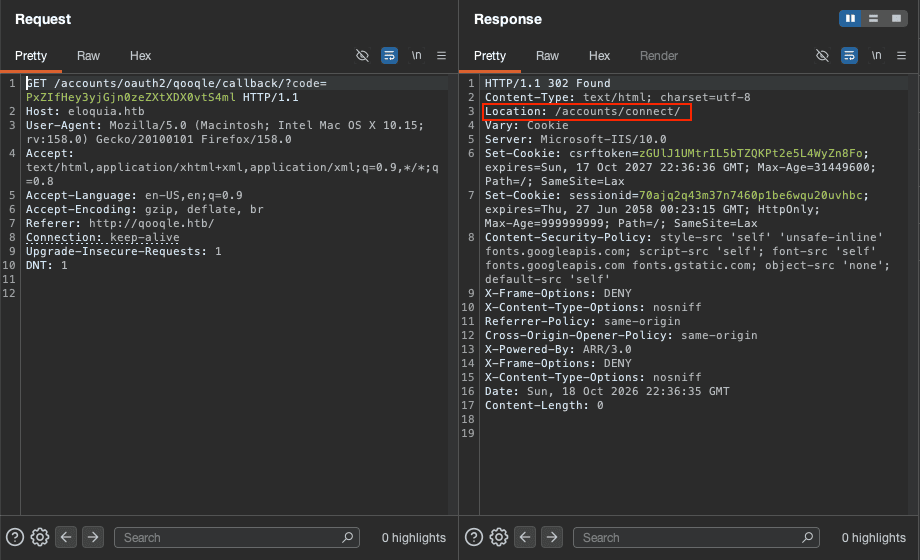Toggle hidden characters icon in Request panel
920x560 pixels.
coord(363,56)
